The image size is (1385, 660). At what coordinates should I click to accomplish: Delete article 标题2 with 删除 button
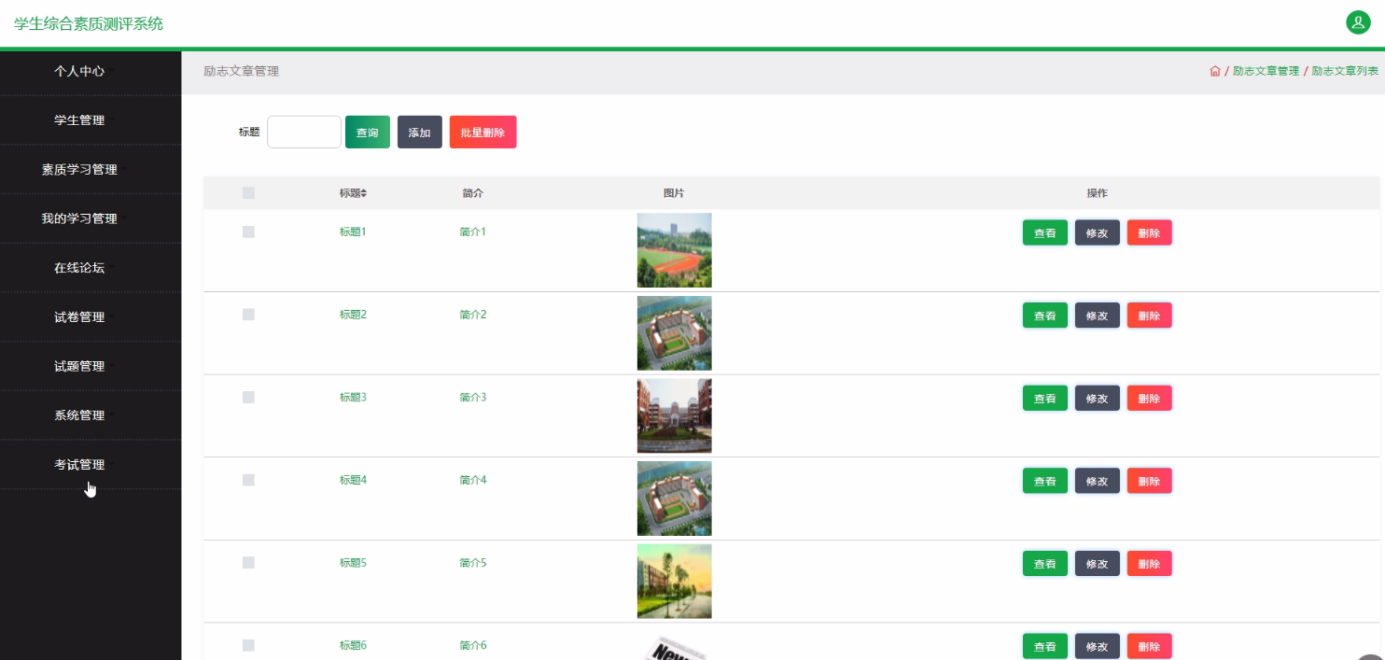click(1149, 315)
